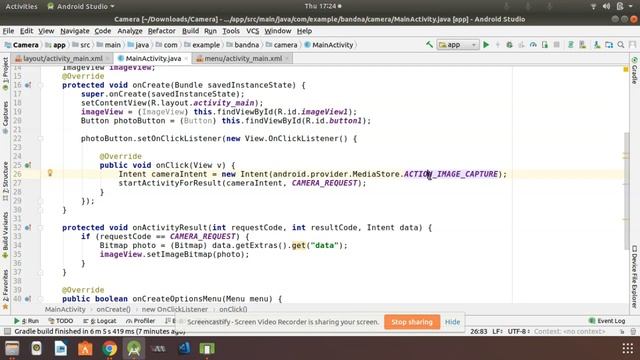640x360 pixels.
Task: Click Activities in top bar
Action: (21, 7)
